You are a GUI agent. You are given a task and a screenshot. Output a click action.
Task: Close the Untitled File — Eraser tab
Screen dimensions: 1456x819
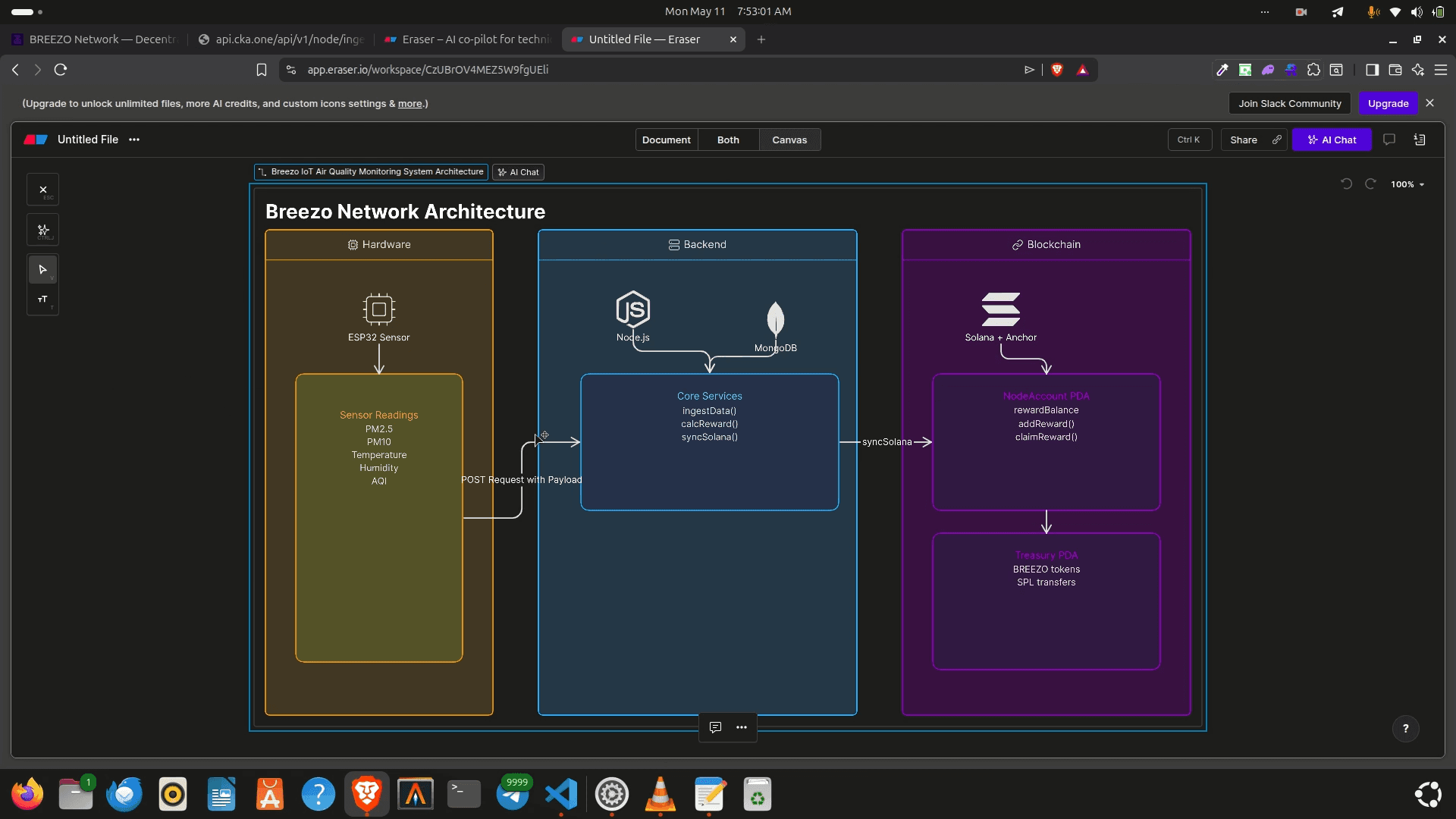point(733,39)
